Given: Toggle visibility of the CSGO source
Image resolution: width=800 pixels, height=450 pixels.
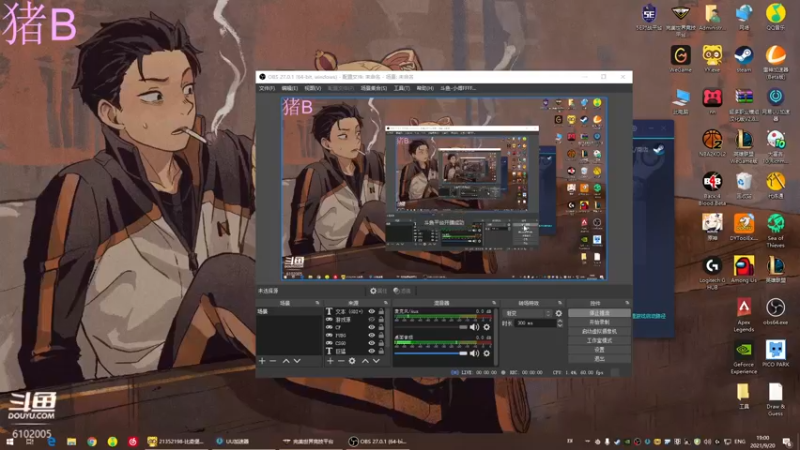Looking at the screenshot, I should coord(371,343).
